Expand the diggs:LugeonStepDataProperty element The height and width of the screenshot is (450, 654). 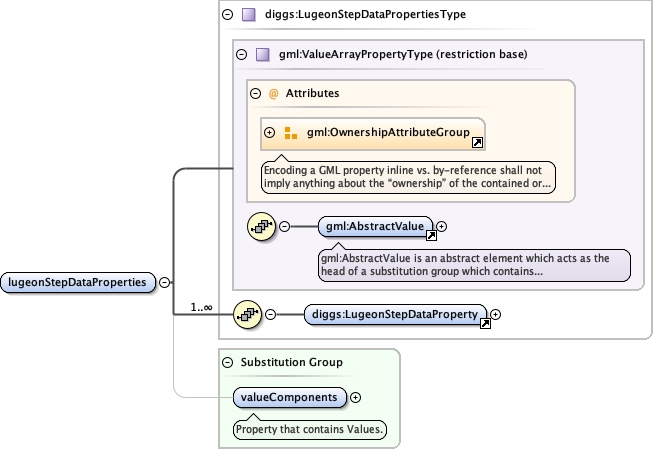(x=495, y=314)
